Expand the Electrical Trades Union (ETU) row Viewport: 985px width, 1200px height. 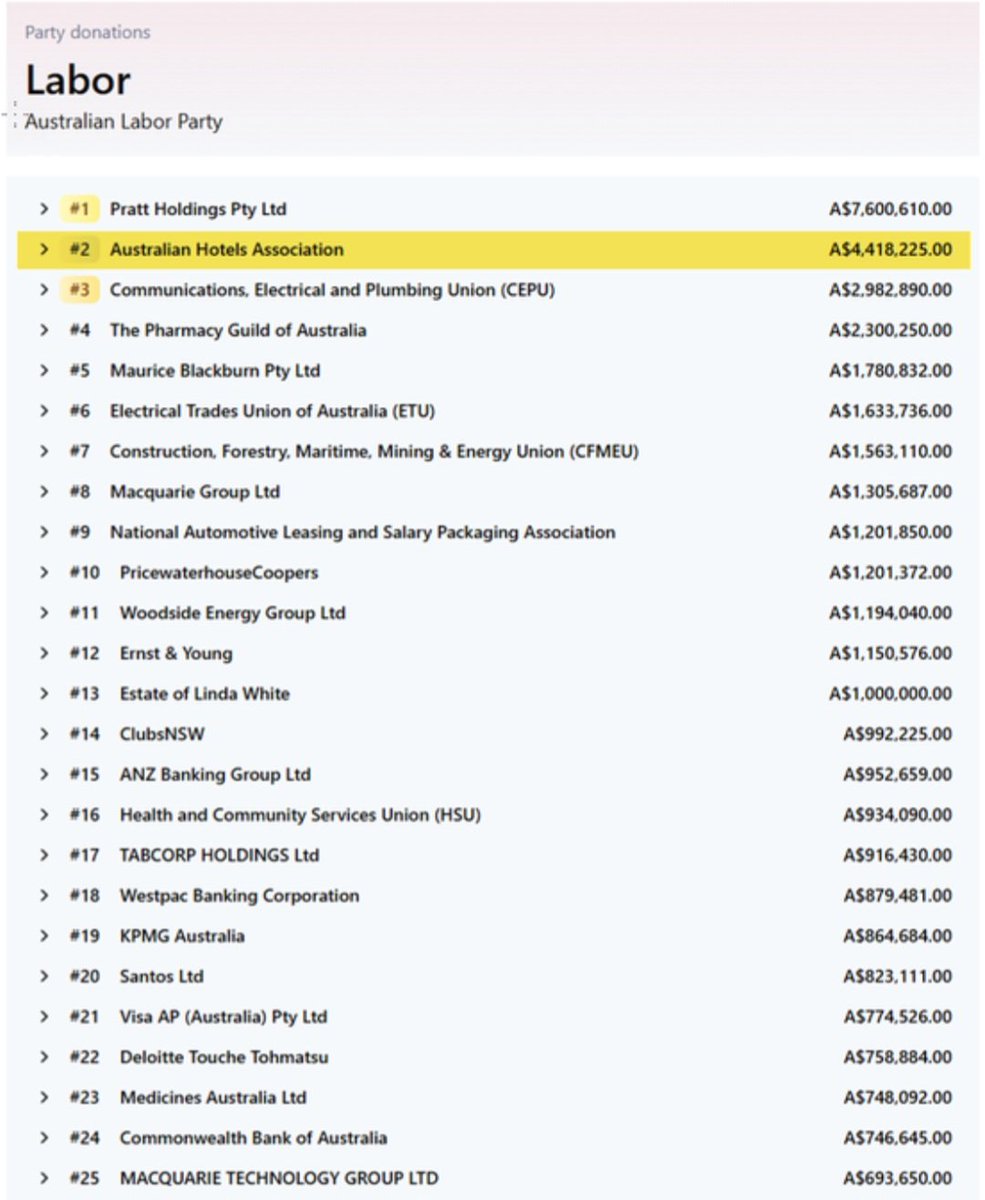(44, 411)
